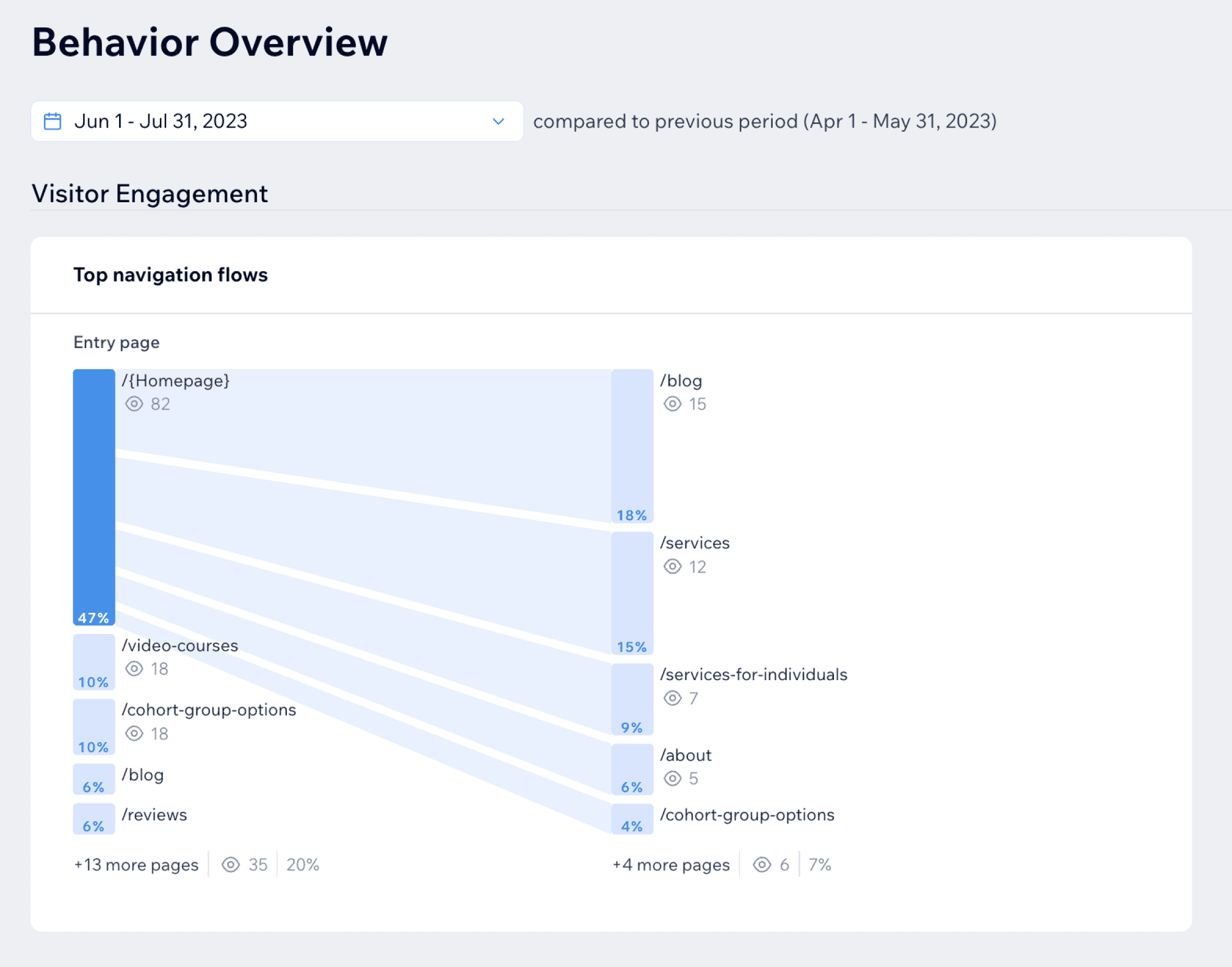Viewport: 1232px width, 967px height.
Task: Open the /services destination page link
Action: (x=695, y=542)
